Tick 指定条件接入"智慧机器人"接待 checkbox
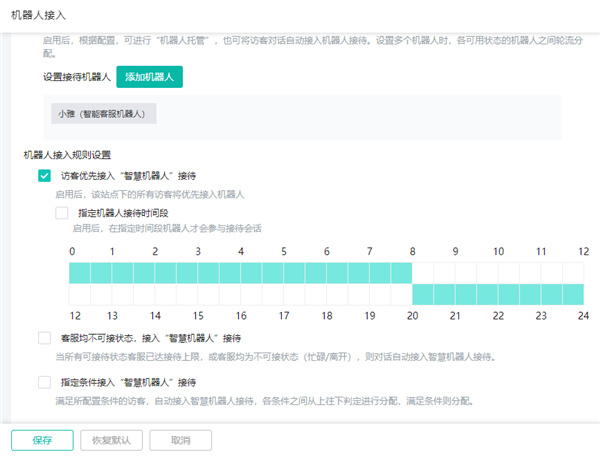Image resolution: width=600 pixels, height=456 pixels. 44,382
